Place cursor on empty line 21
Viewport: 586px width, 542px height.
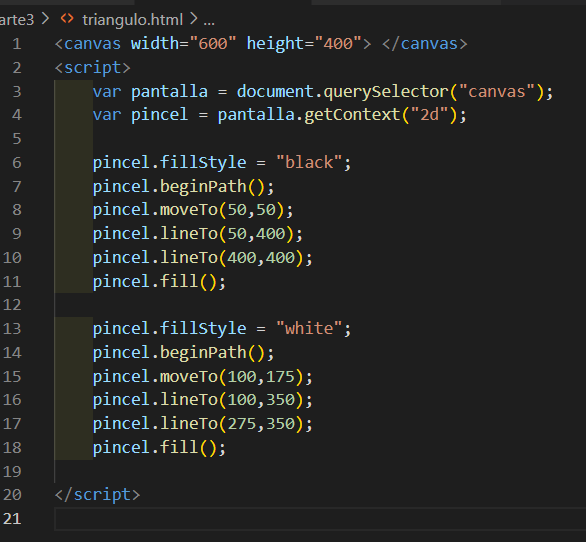point(320,519)
